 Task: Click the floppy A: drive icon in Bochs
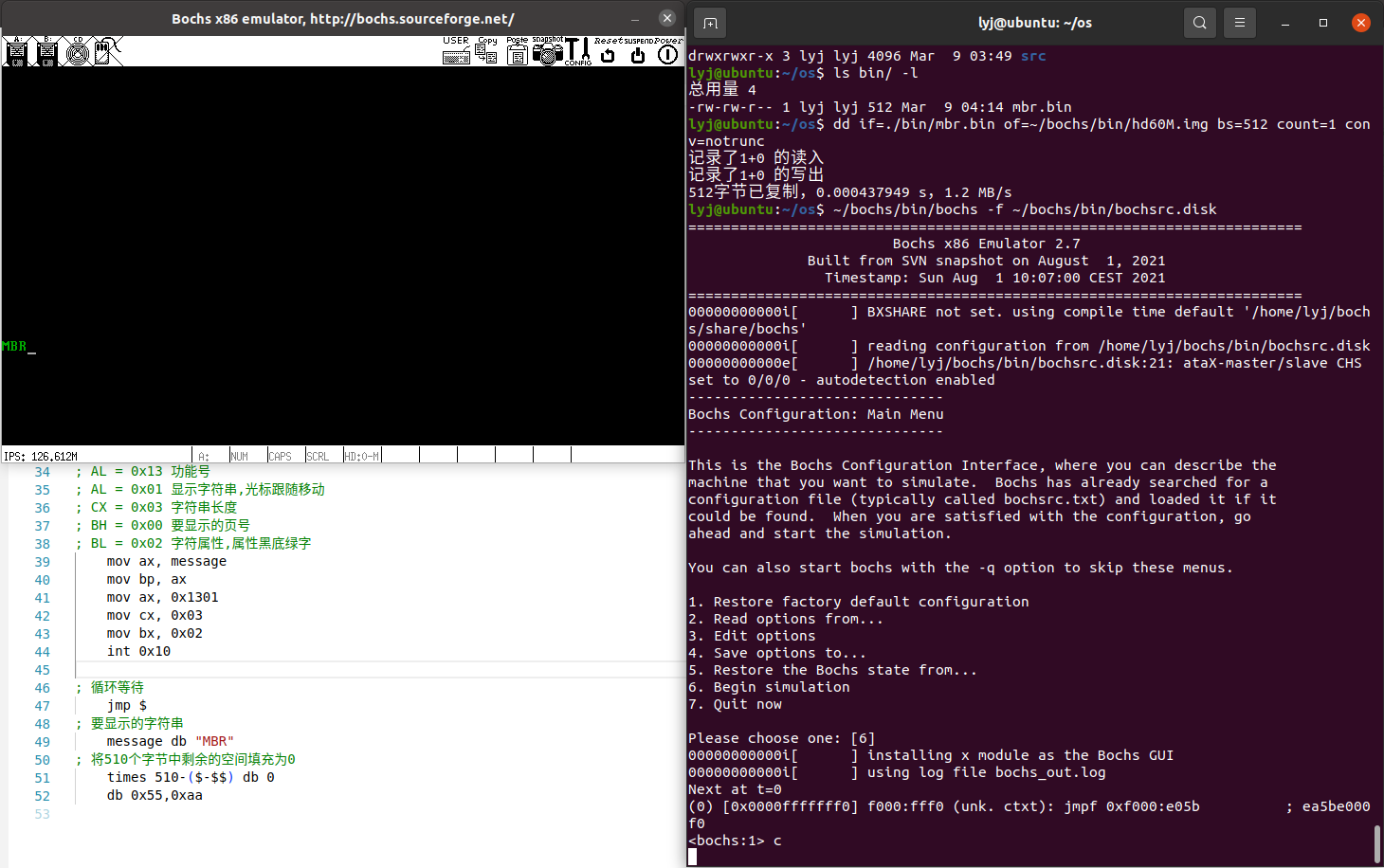(x=15, y=51)
